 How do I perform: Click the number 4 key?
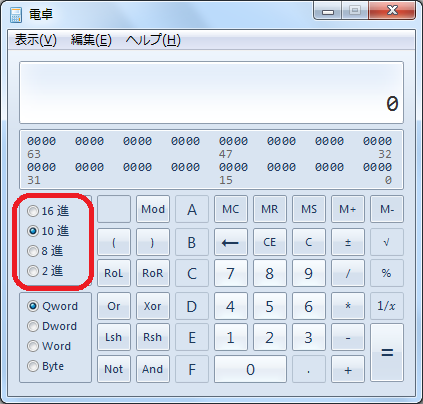231,306
